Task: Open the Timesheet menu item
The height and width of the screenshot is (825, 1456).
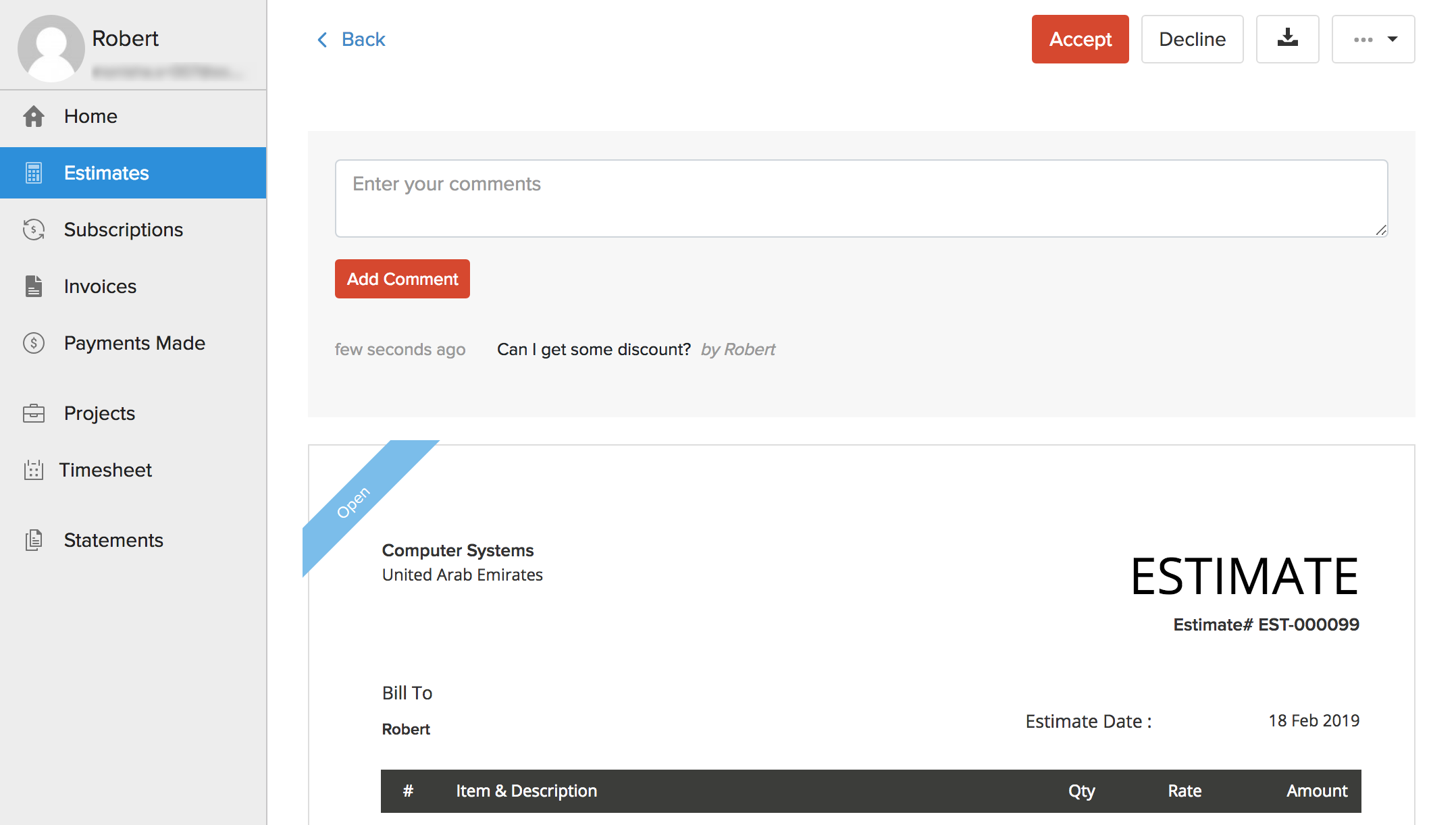Action: point(105,470)
